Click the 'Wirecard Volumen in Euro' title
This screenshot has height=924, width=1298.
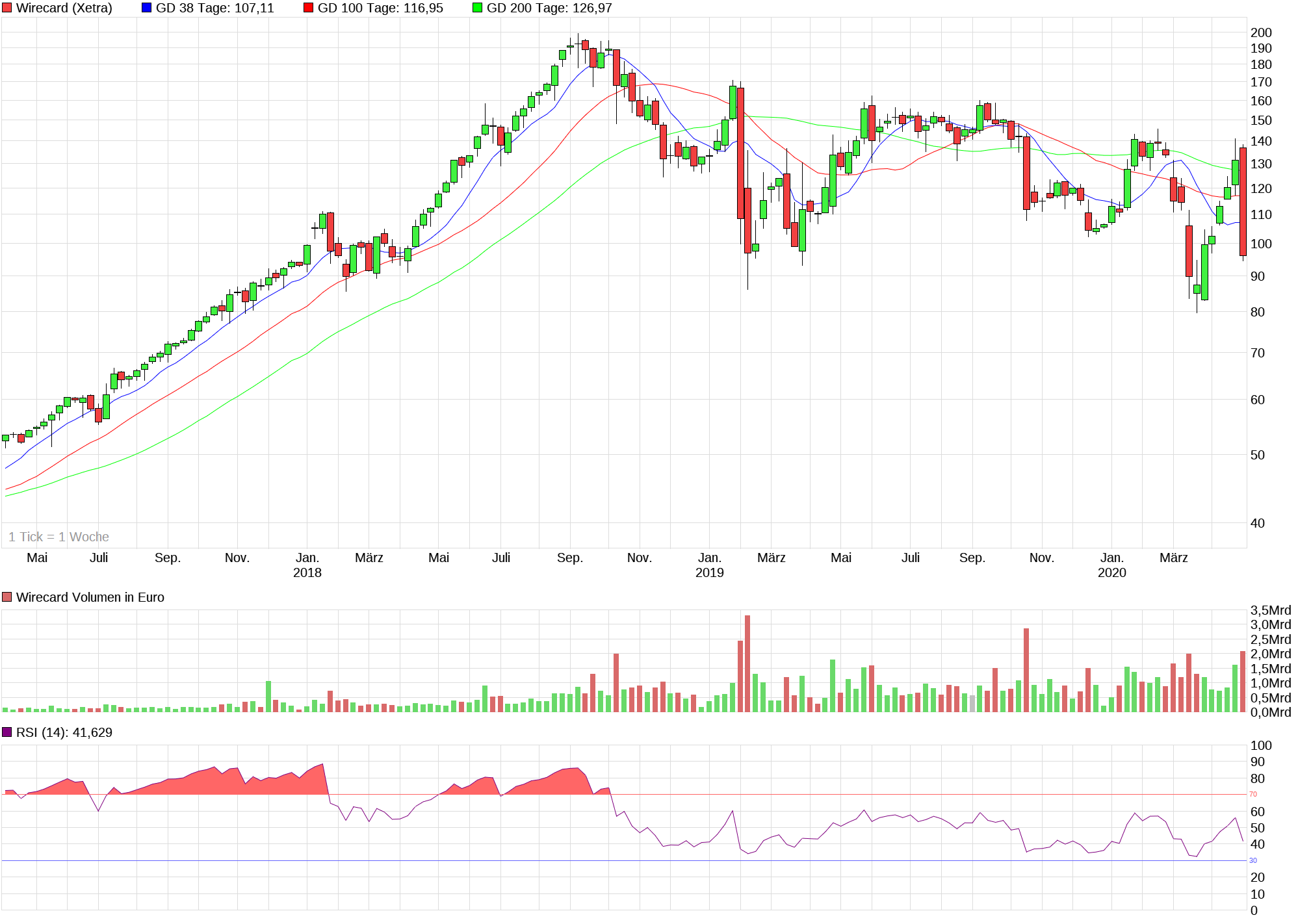[x=90, y=597]
